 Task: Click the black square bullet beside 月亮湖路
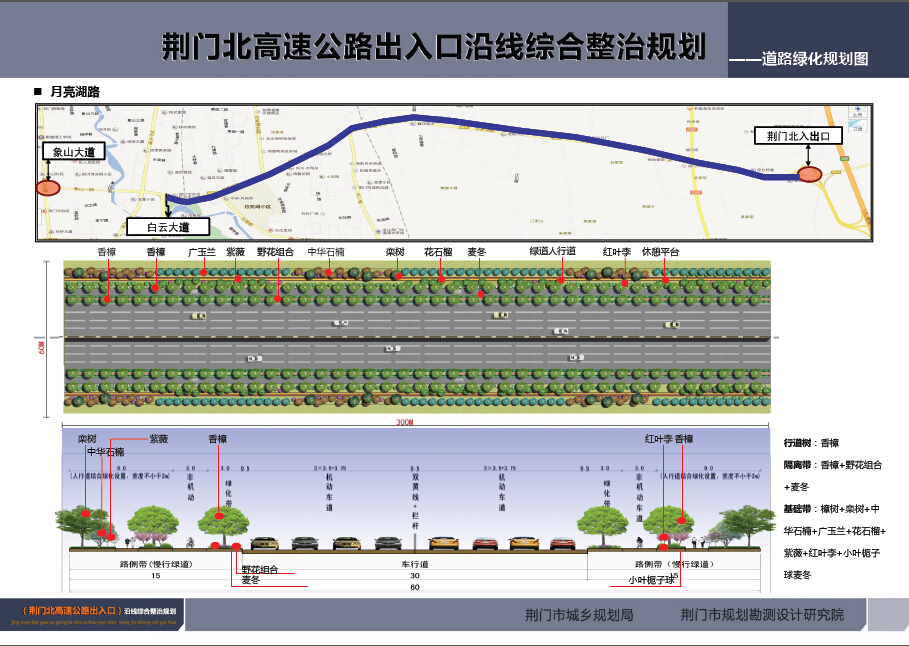(x=38, y=91)
